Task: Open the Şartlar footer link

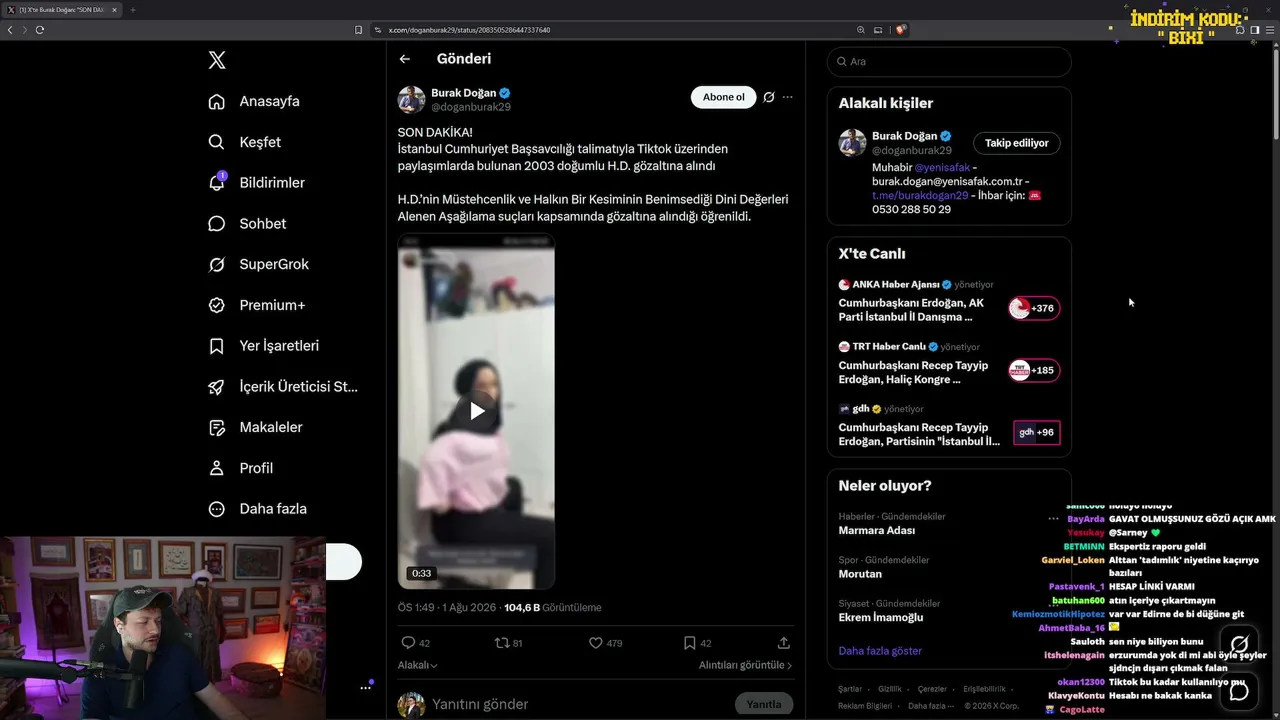Action: [850, 689]
